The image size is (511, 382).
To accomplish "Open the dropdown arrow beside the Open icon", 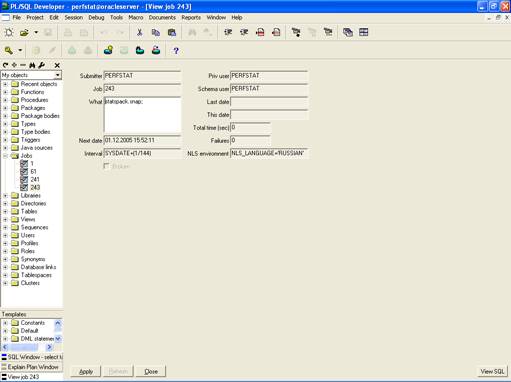I will coord(36,32).
